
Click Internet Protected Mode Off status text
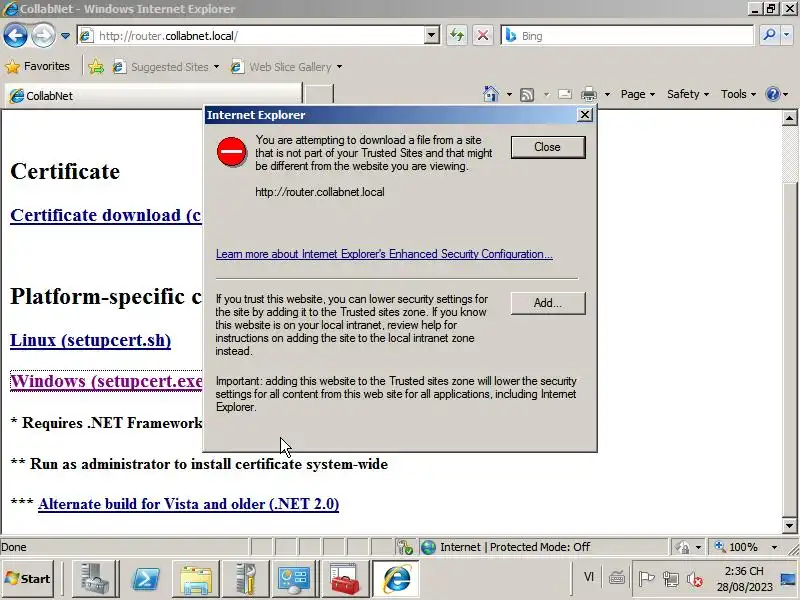pyautogui.click(x=515, y=547)
